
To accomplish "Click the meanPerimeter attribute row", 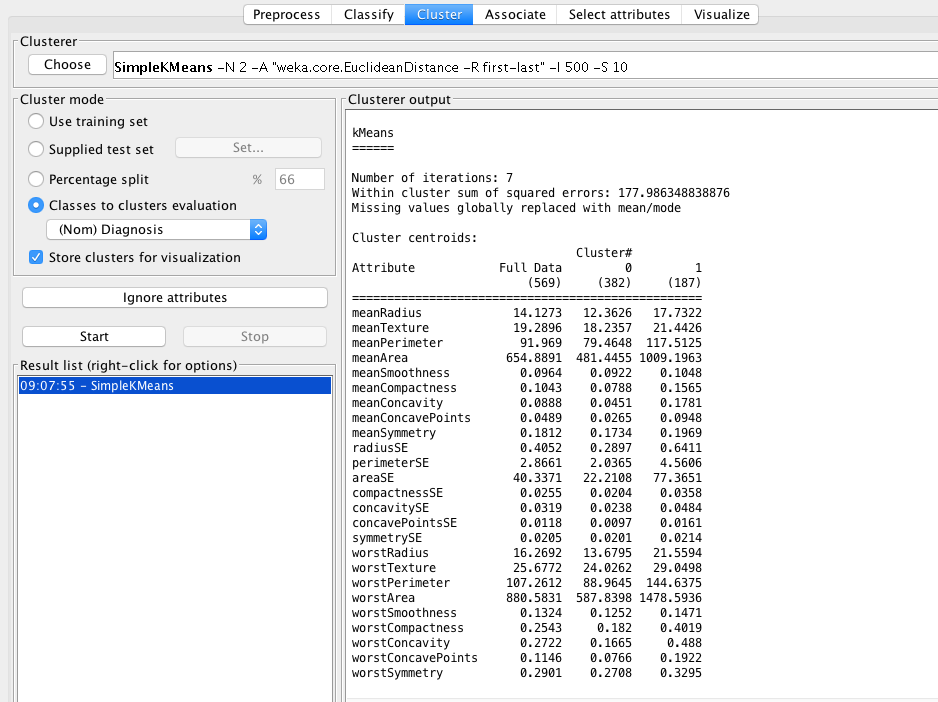I will [x=526, y=342].
